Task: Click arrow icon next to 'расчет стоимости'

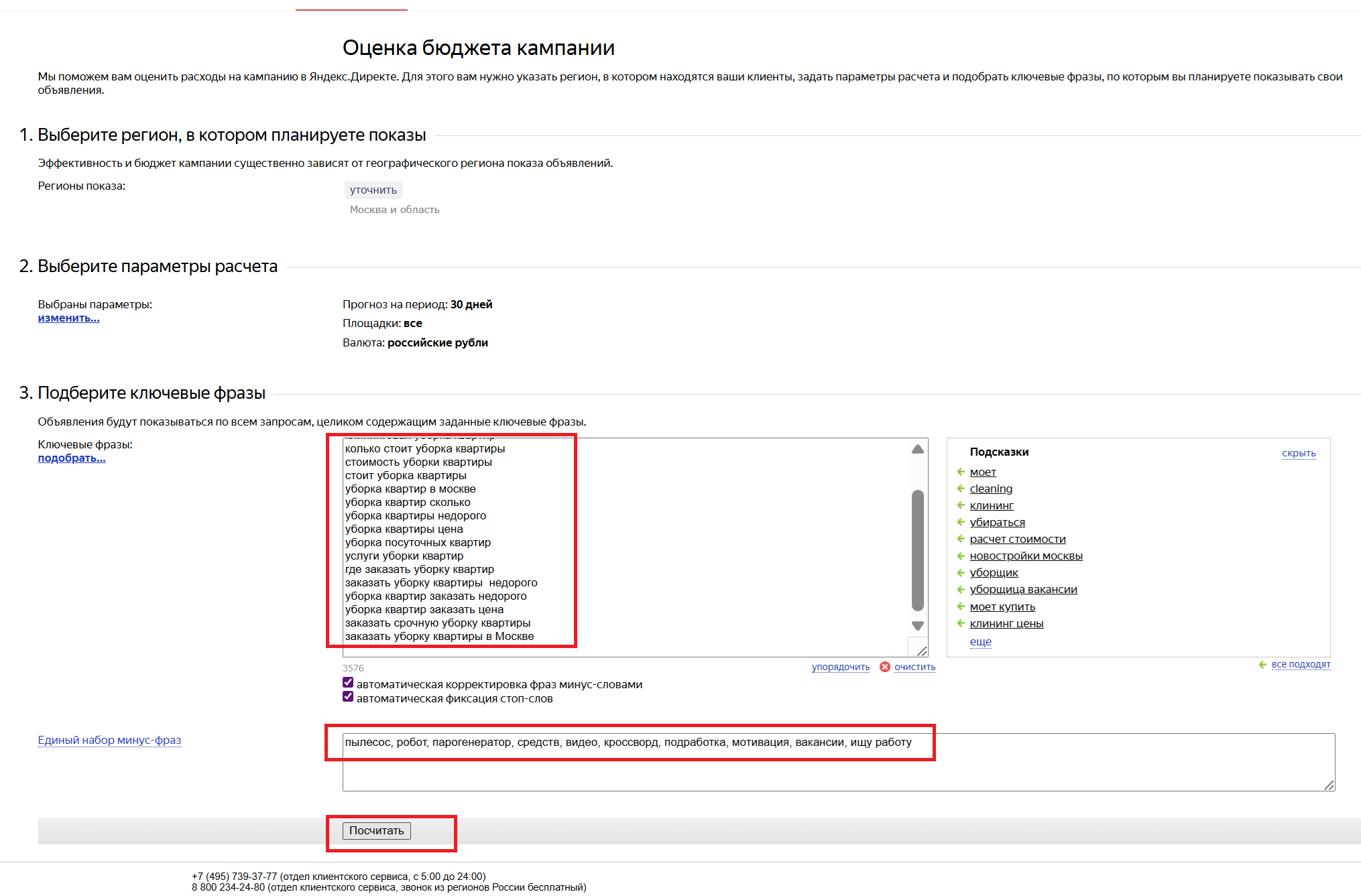Action: tap(960, 539)
